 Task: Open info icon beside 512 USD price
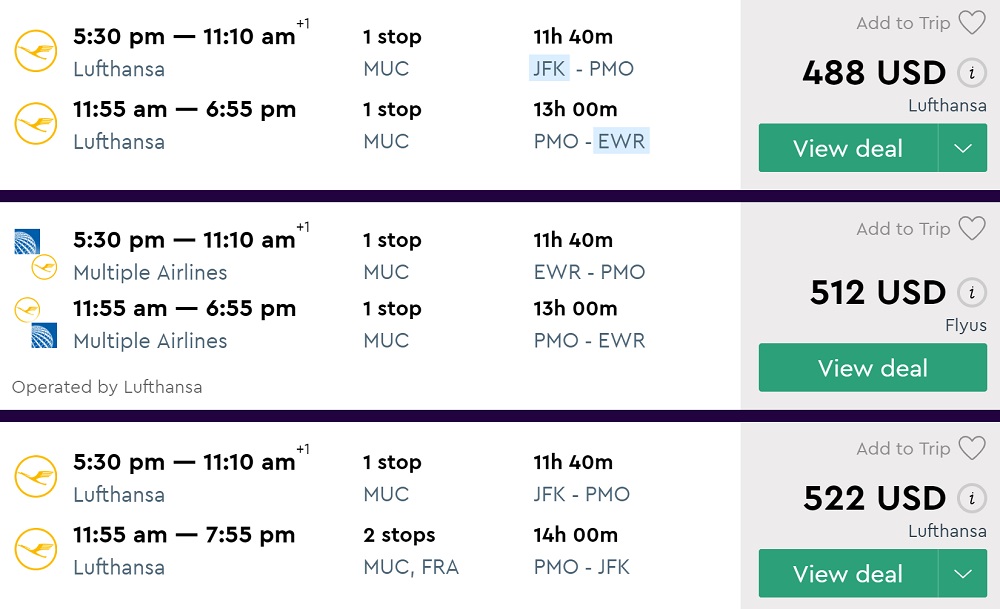tap(969, 293)
